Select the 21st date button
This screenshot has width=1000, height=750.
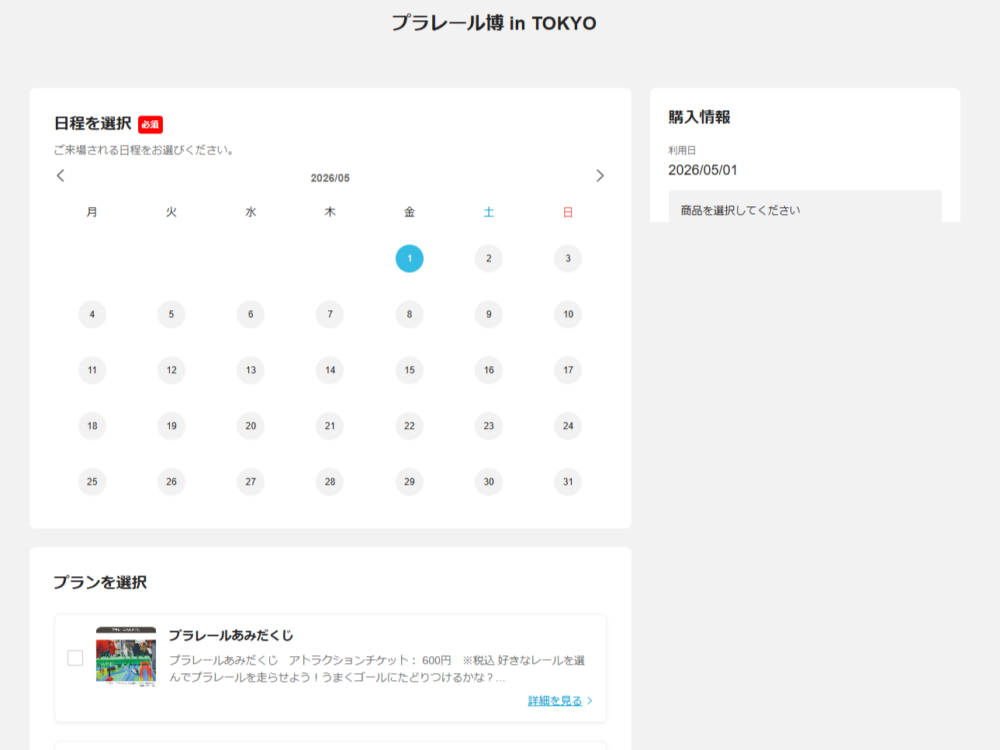(x=330, y=425)
